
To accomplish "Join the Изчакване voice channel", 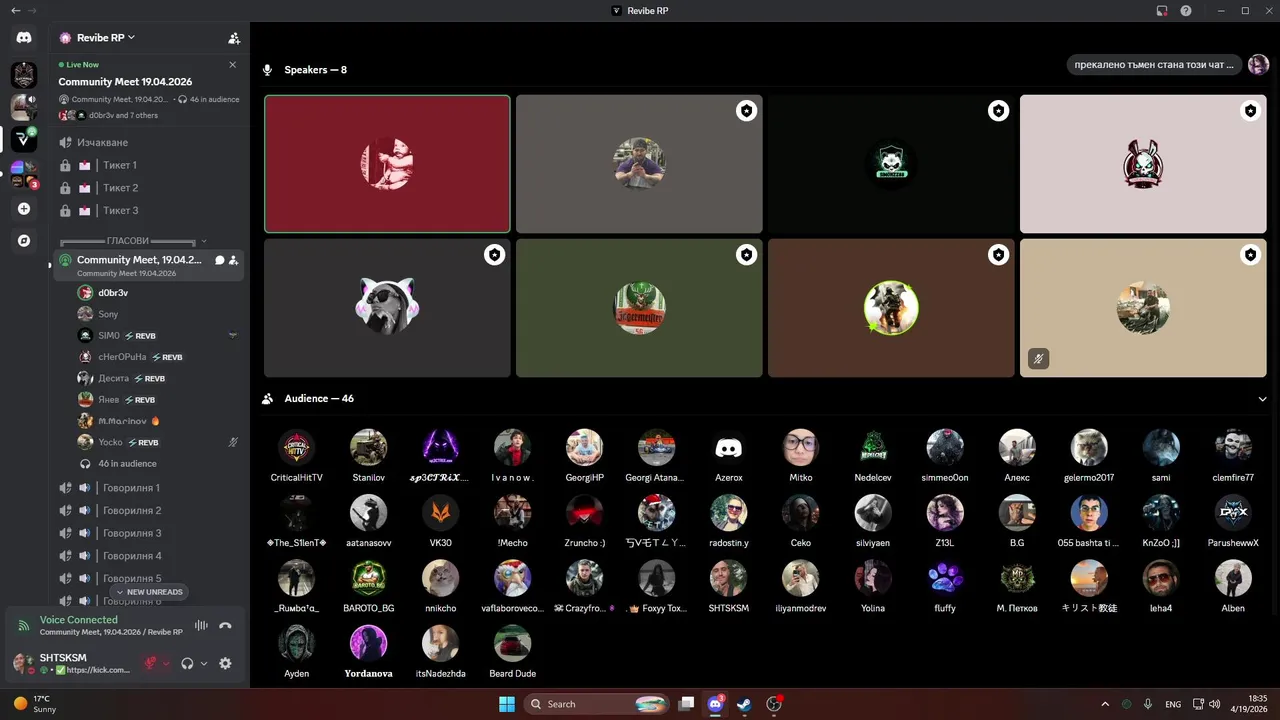I will (148, 143).
